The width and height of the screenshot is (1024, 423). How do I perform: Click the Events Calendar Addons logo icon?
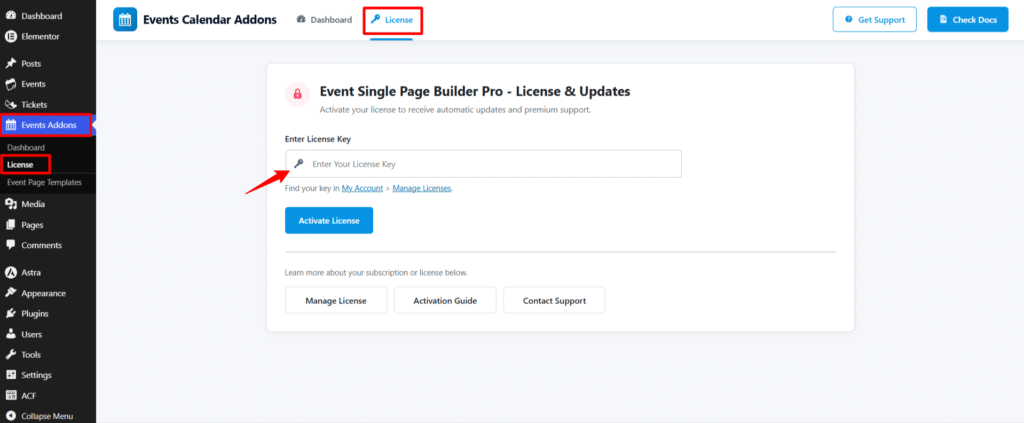(125, 20)
